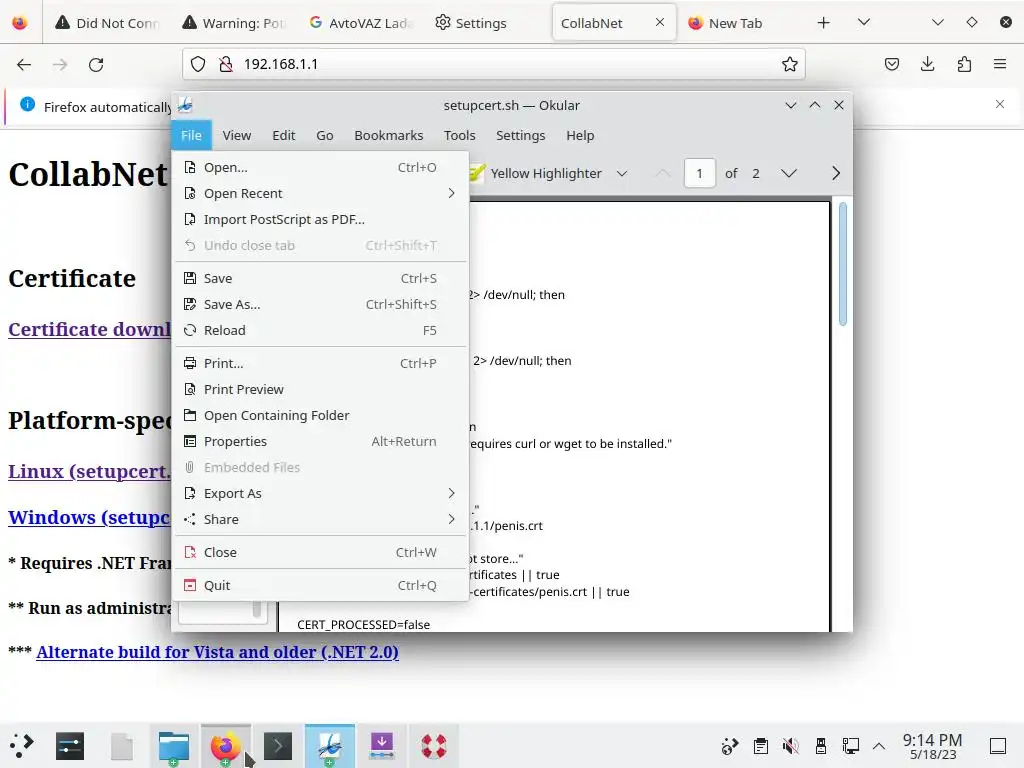Click the insecure connection lock icon
The width and height of the screenshot is (1024, 768).
(x=226, y=64)
